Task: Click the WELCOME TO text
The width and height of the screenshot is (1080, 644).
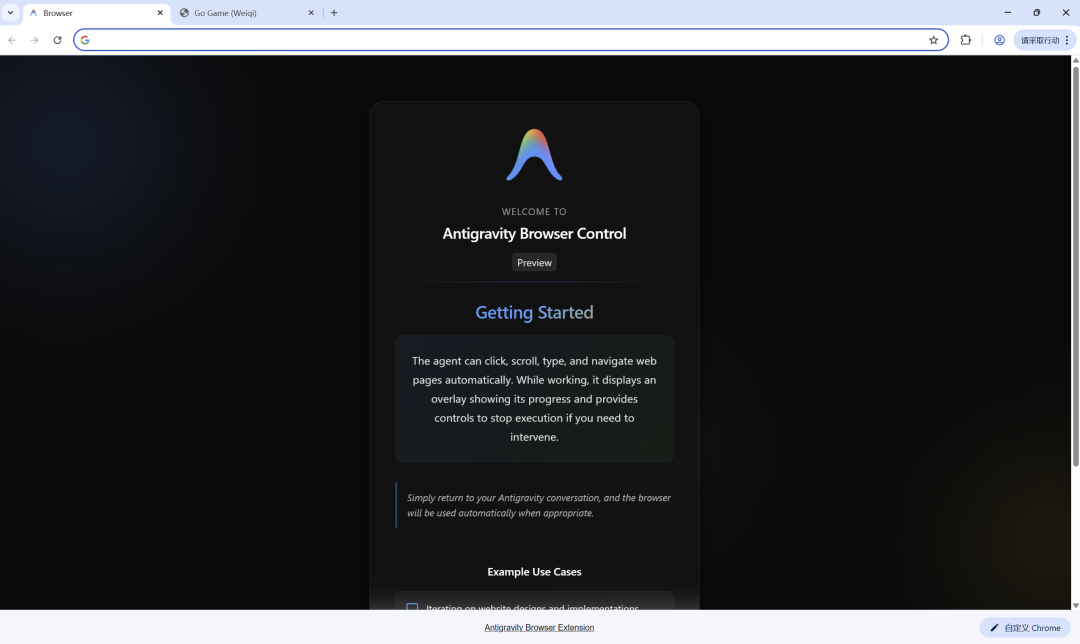Action: 534,211
